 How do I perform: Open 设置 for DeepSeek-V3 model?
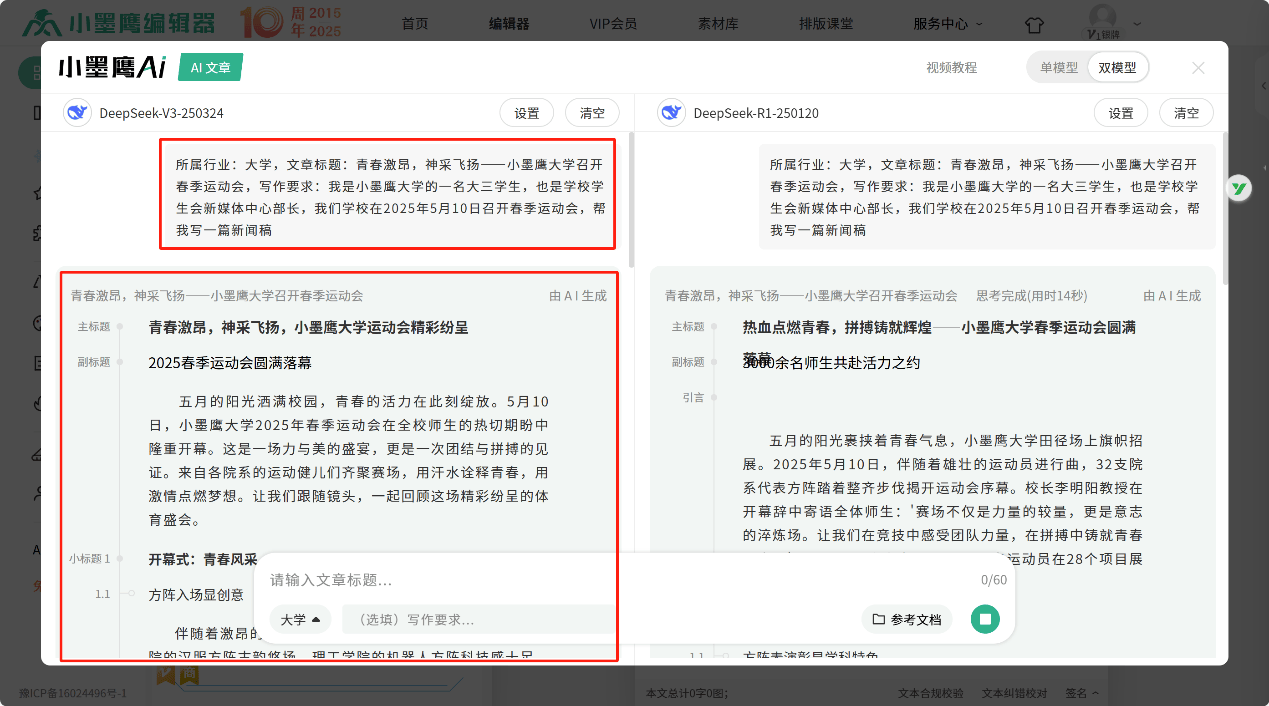pyautogui.click(x=527, y=113)
